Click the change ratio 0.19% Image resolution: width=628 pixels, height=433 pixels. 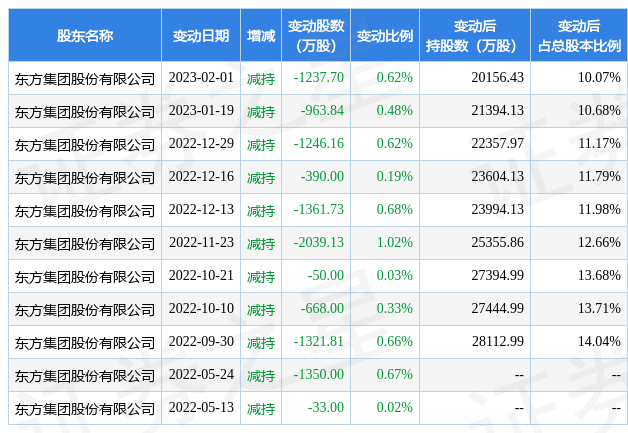click(395, 176)
